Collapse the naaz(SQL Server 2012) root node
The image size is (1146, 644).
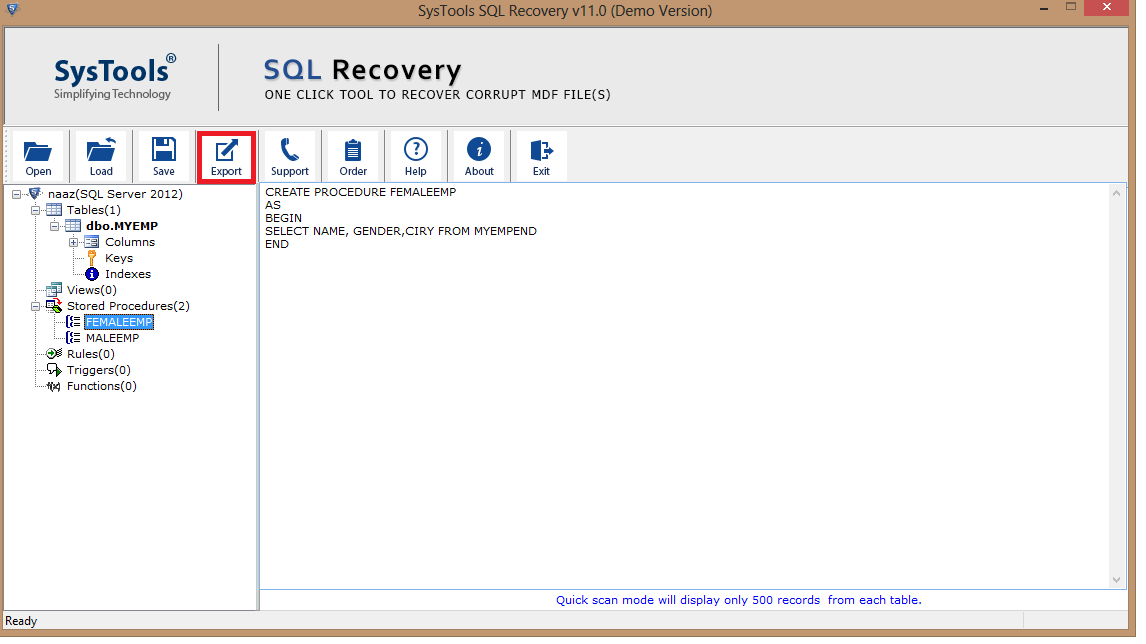[16, 194]
